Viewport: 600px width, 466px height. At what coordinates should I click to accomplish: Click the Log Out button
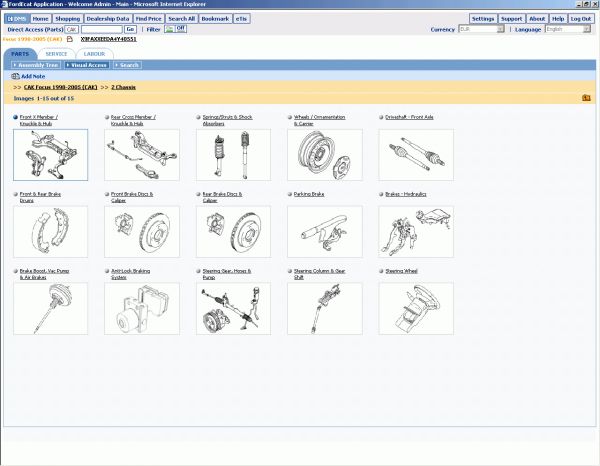(581, 19)
